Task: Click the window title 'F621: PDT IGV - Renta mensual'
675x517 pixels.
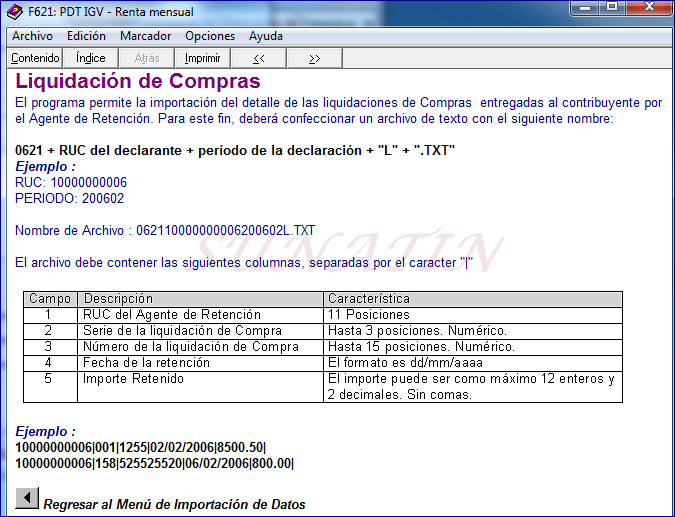Action: 111,12
